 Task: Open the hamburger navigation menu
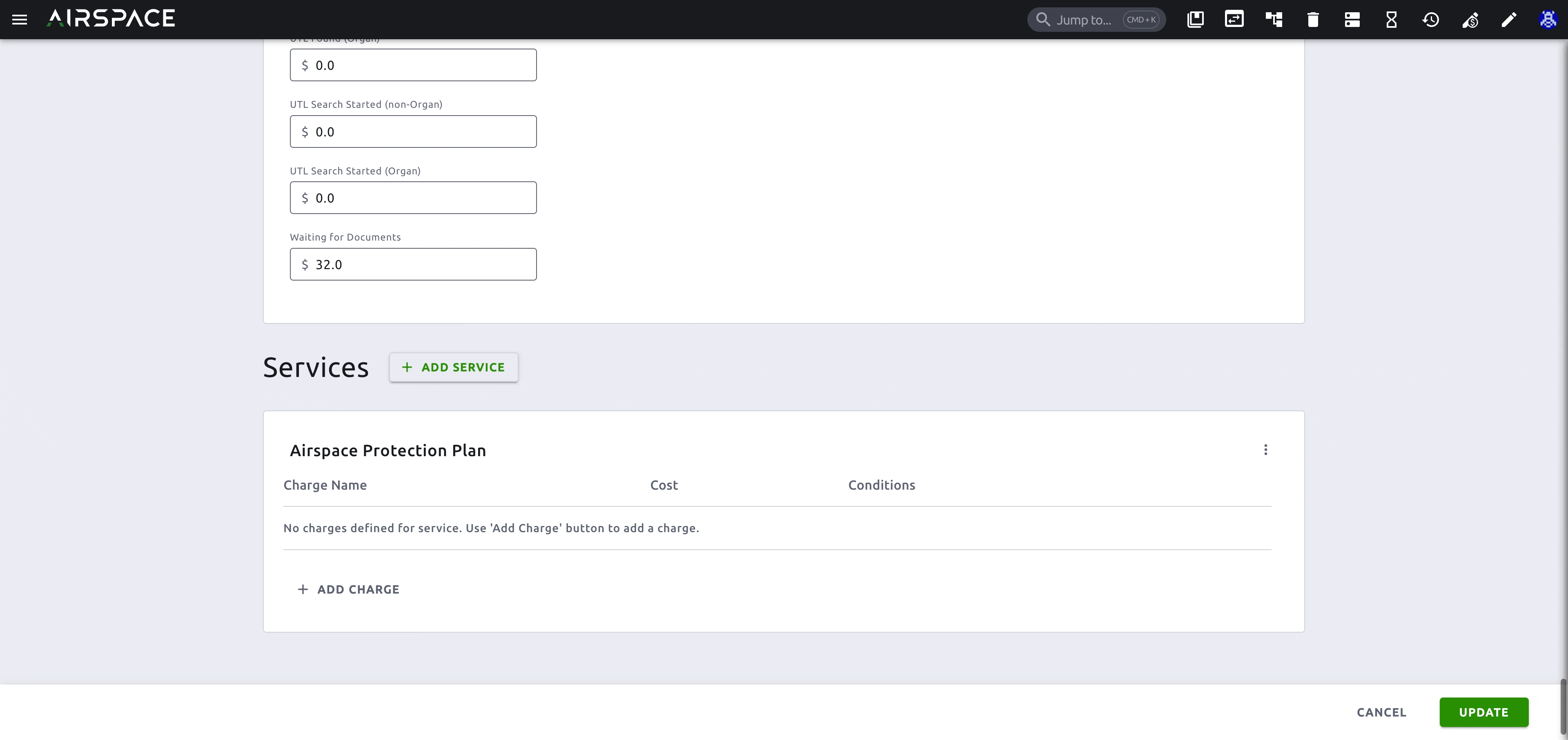click(x=20, y=20)
